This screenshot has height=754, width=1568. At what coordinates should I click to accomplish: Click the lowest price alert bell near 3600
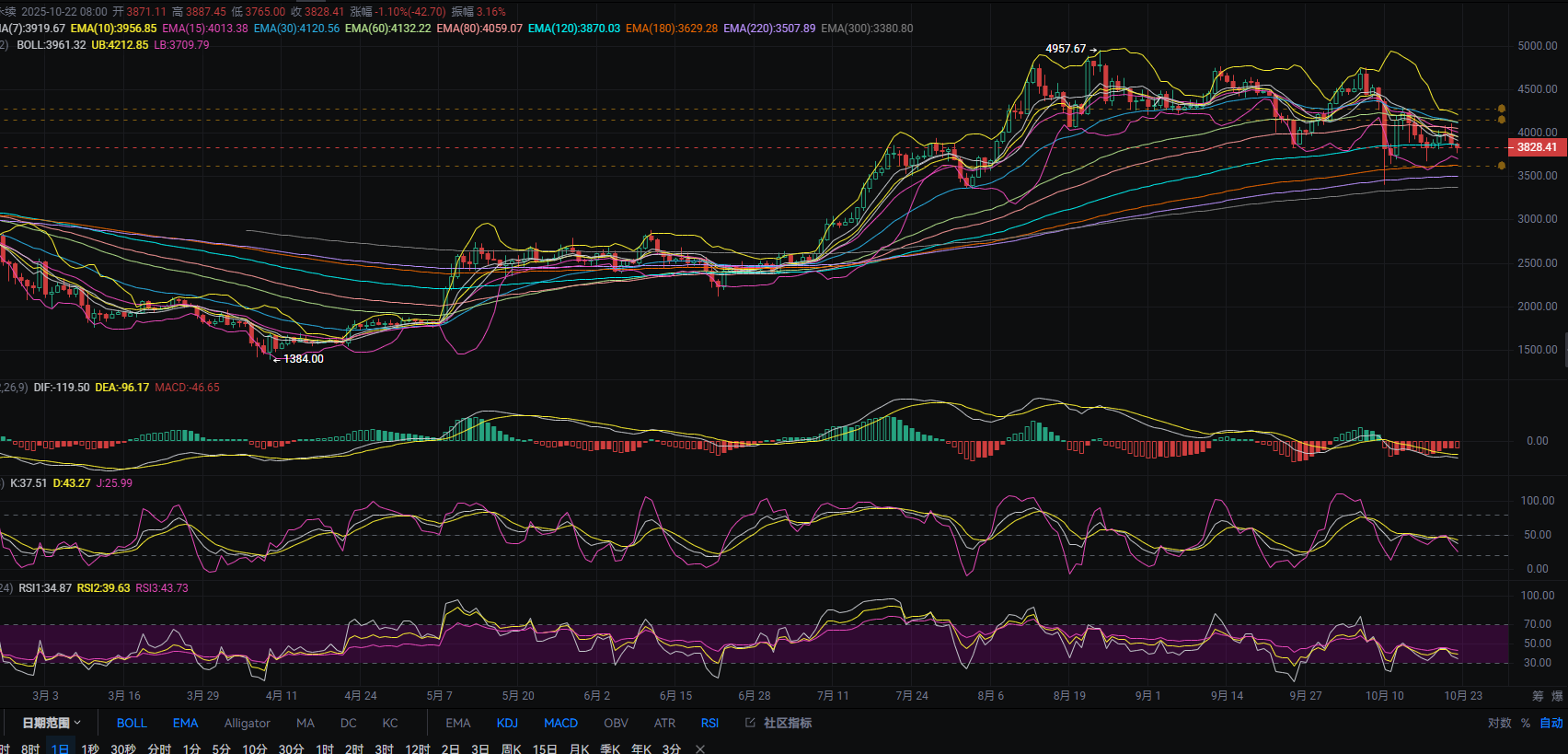(x=1502, y=166)
